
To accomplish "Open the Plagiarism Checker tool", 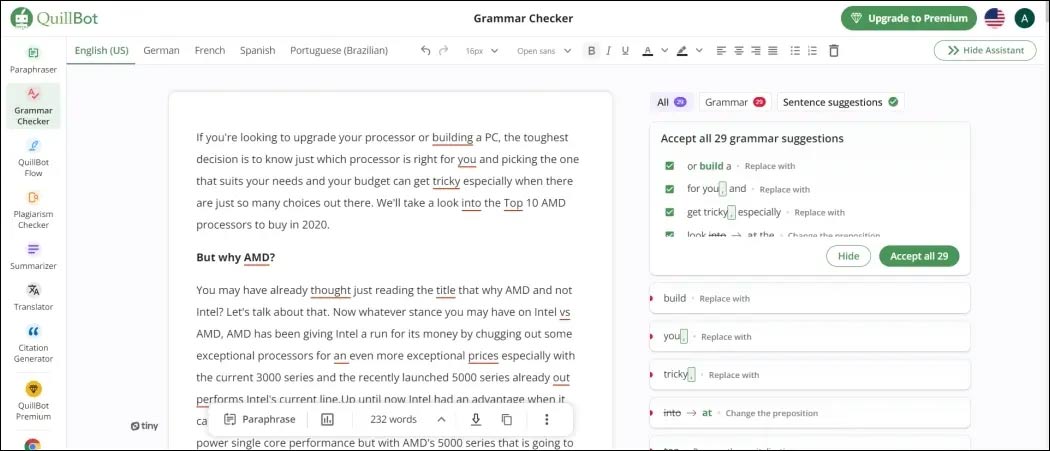I will pyautogui.click(x=33, y=210).
